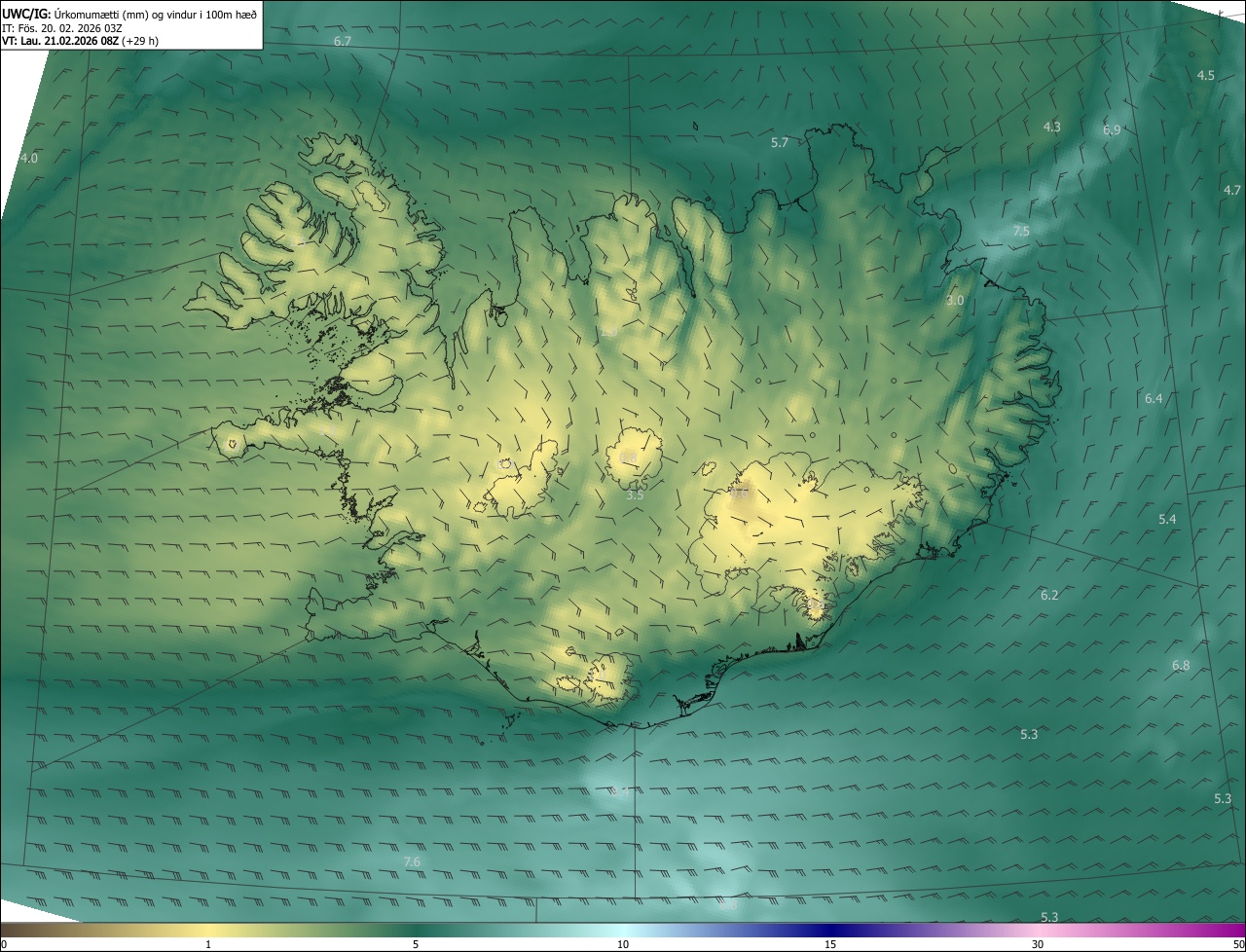
Task: Click the 6.2 value label
Action: (1048, 595)
